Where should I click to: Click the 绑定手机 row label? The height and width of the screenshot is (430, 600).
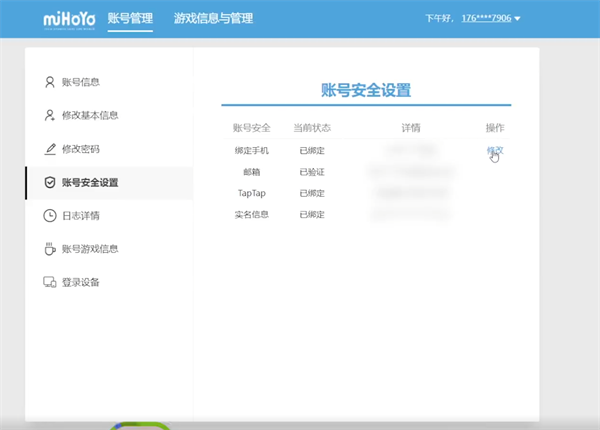click(251, 150)
